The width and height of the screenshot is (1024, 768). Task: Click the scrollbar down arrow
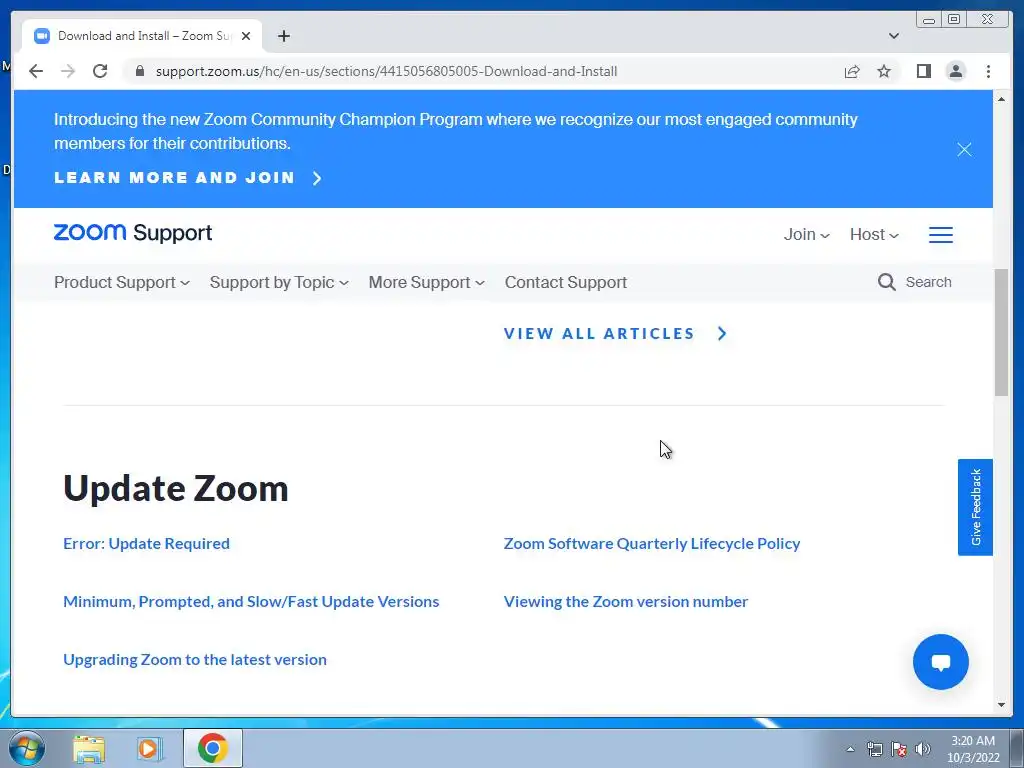[1001, 705]
